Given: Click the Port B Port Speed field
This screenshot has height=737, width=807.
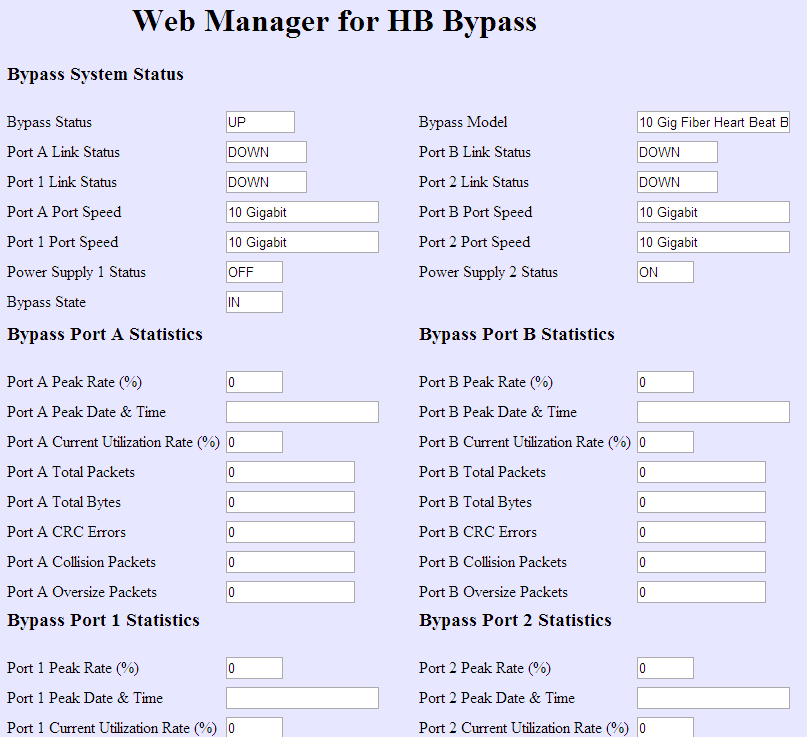Looking at the screenshot, I should pos(713,212).
